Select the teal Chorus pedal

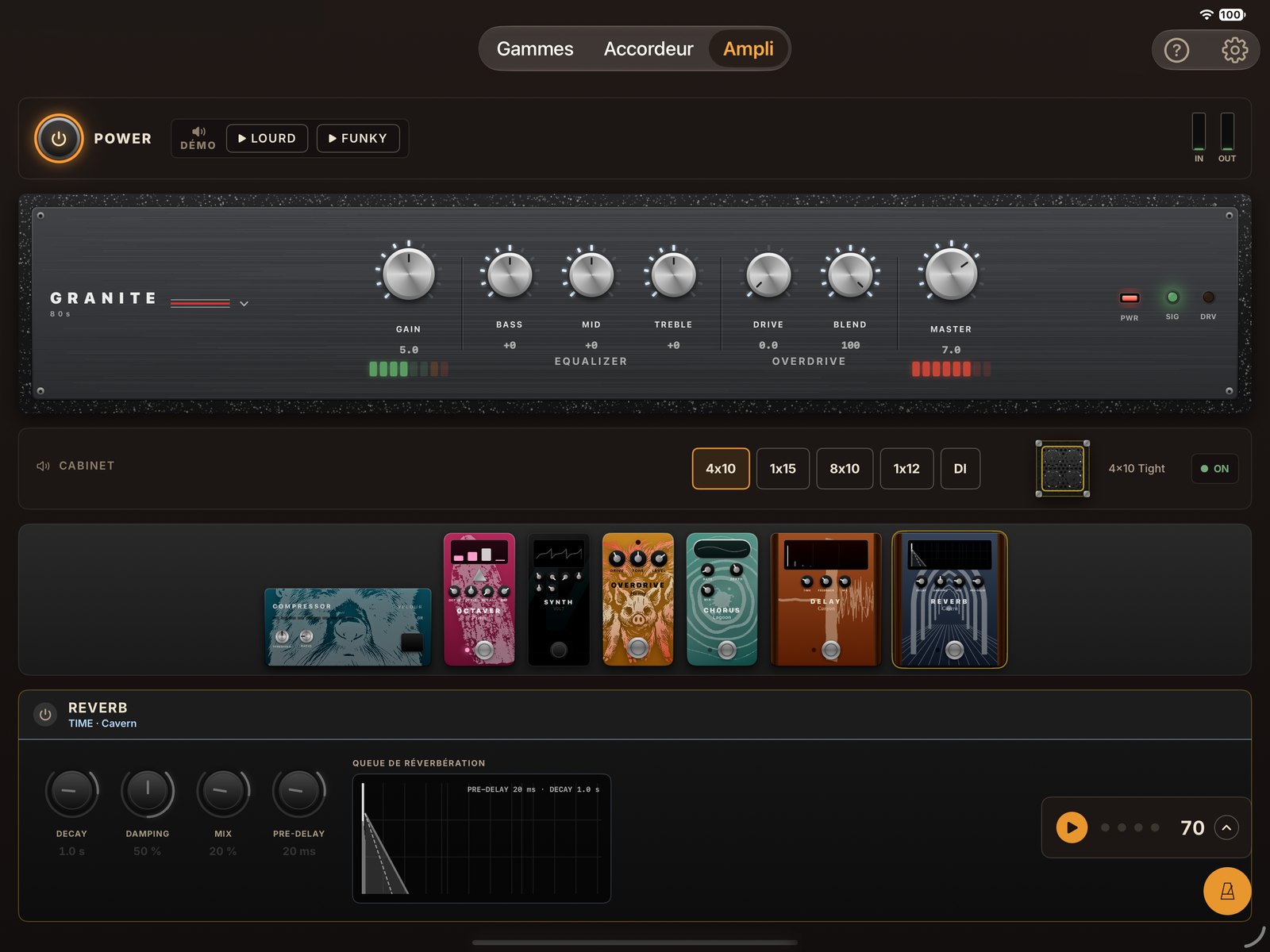coord(722,599)
